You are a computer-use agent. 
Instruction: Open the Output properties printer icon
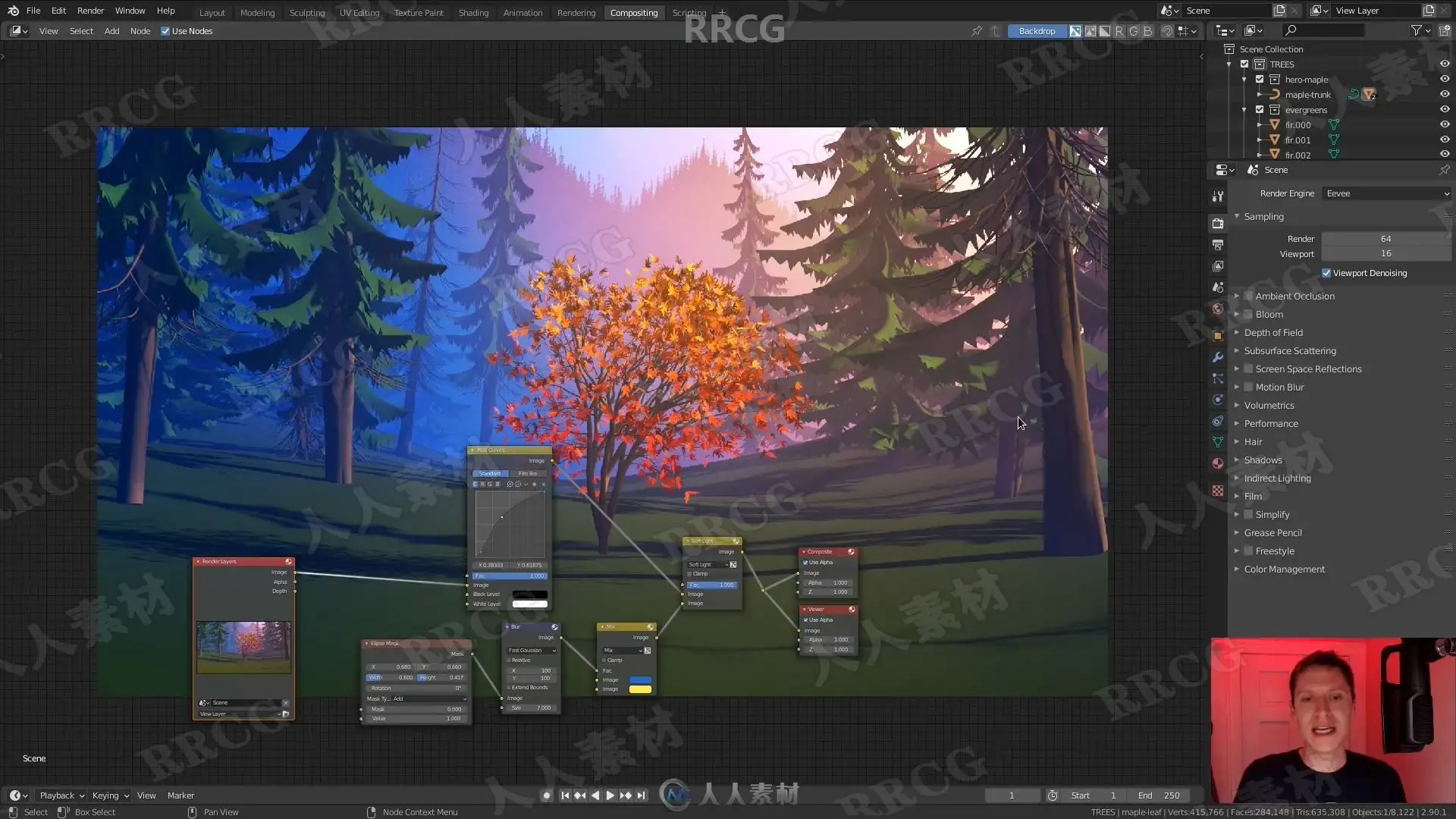coord(1218,244)
